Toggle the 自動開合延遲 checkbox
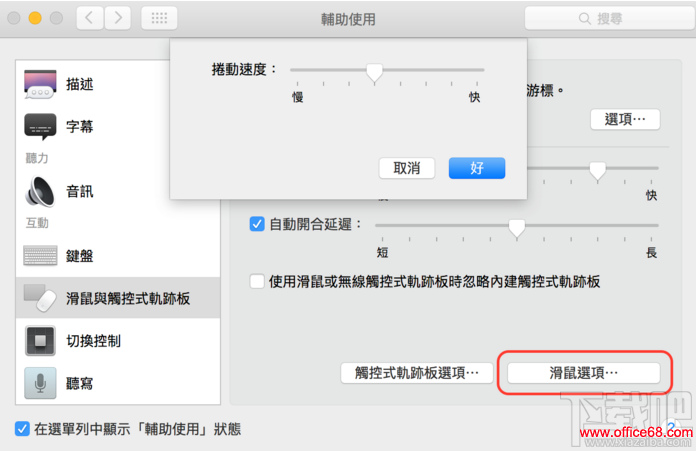This screenshot has width=700, height=452. tap(257, 224)
